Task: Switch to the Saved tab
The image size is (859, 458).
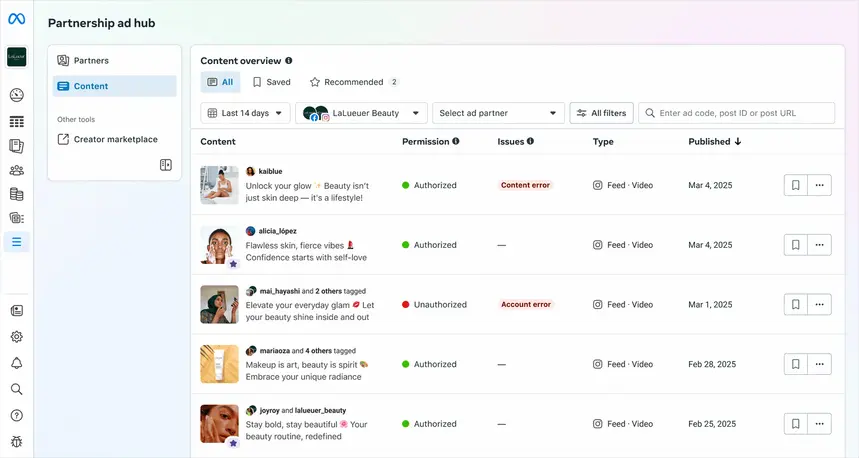Action: pyautogui.click(x=271, y=82)
